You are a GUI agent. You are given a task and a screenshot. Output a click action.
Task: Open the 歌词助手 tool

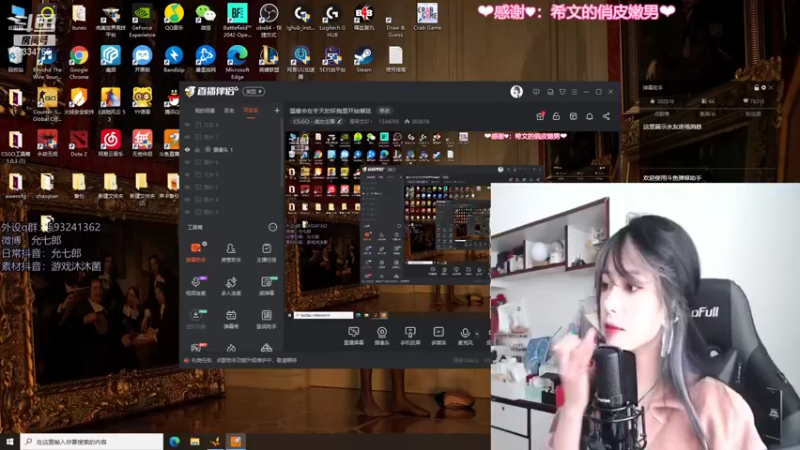tap(266, 319)
